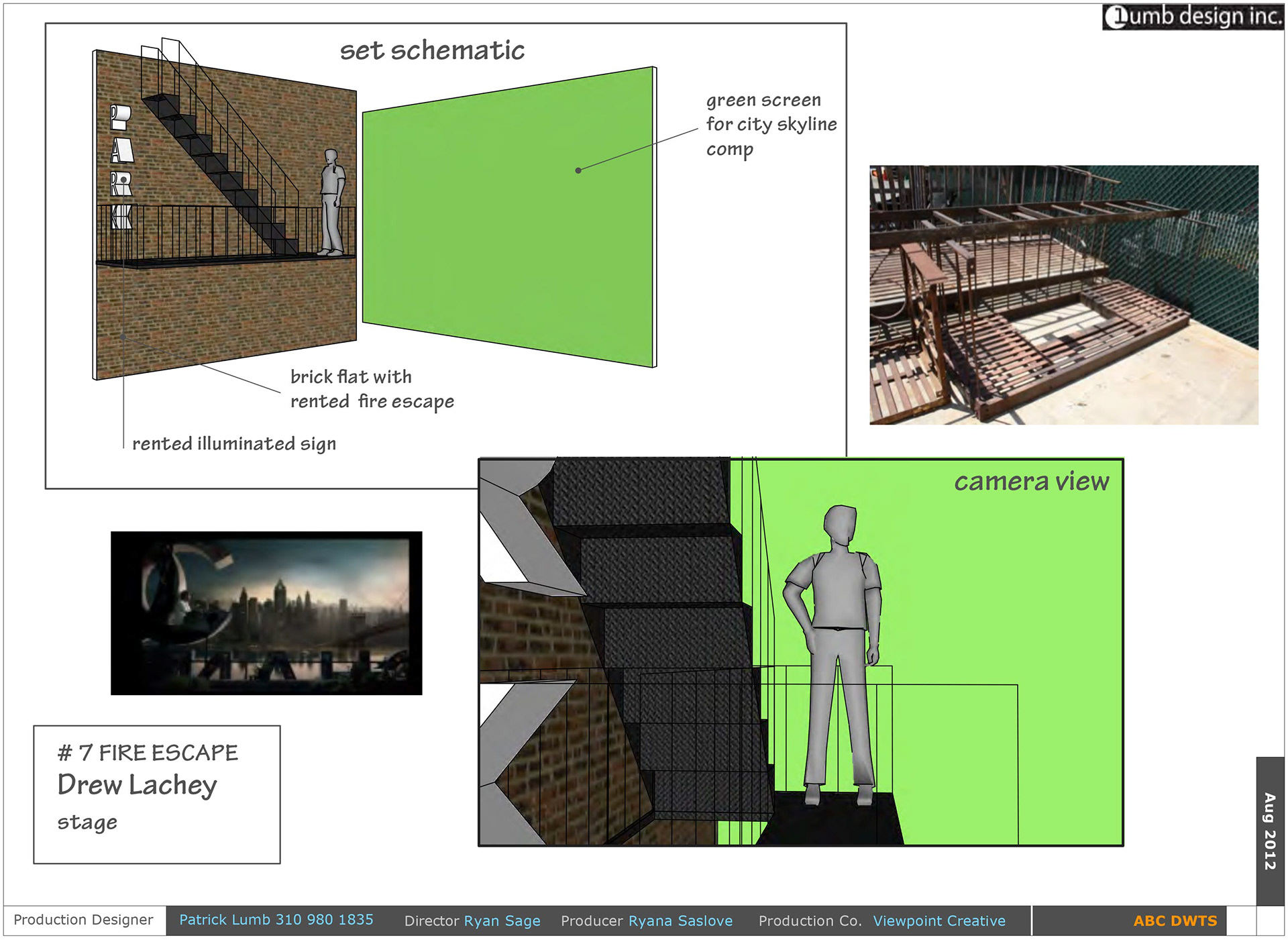
Task: Click Viewpoint Creative production company link
Action: pyautogui.click(x=938, y=921)
